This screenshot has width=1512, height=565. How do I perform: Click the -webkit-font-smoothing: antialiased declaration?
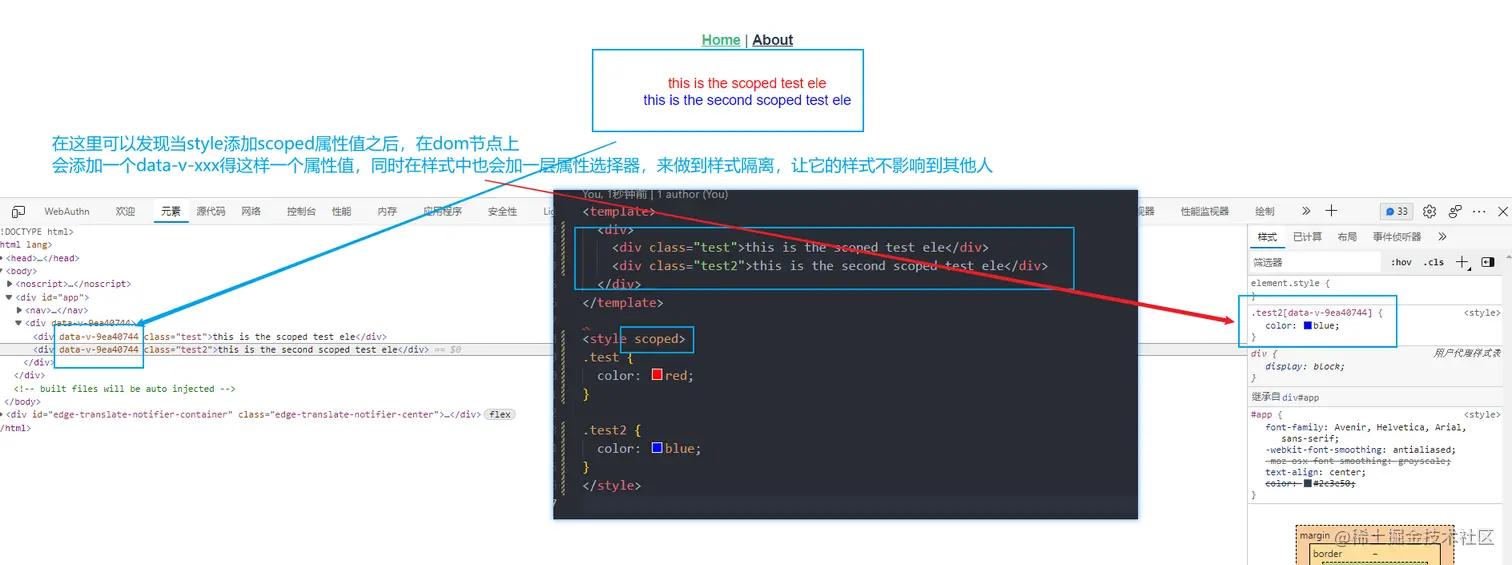[x=1360, y=450]
